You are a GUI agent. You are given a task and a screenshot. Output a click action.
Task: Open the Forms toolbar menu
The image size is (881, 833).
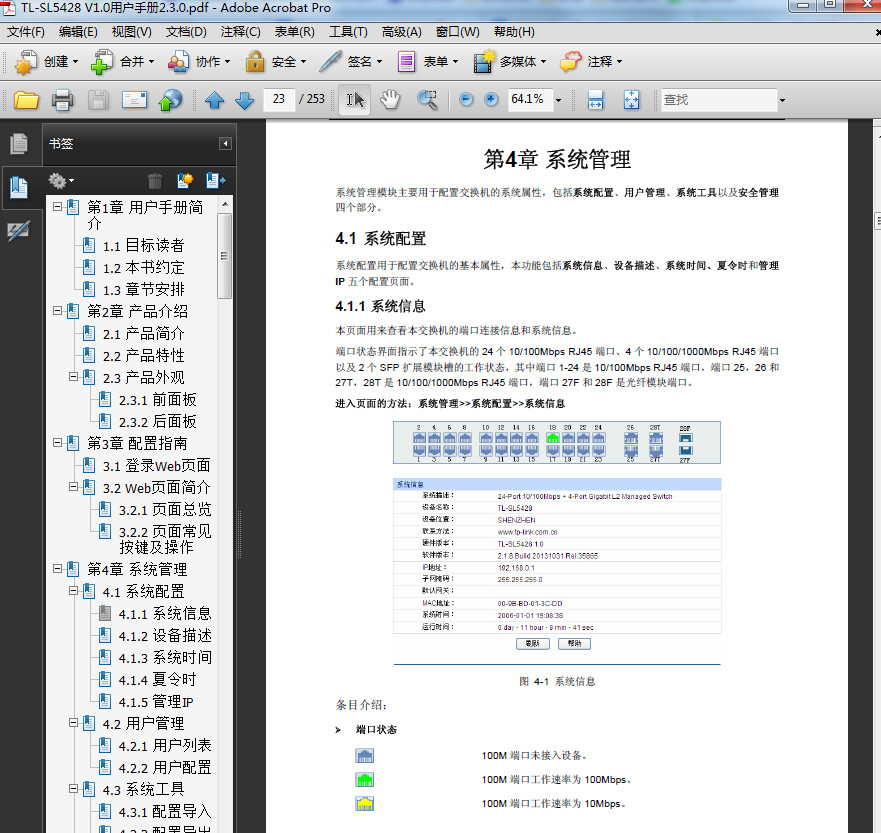pyautogui.click(x=428, y=62)
